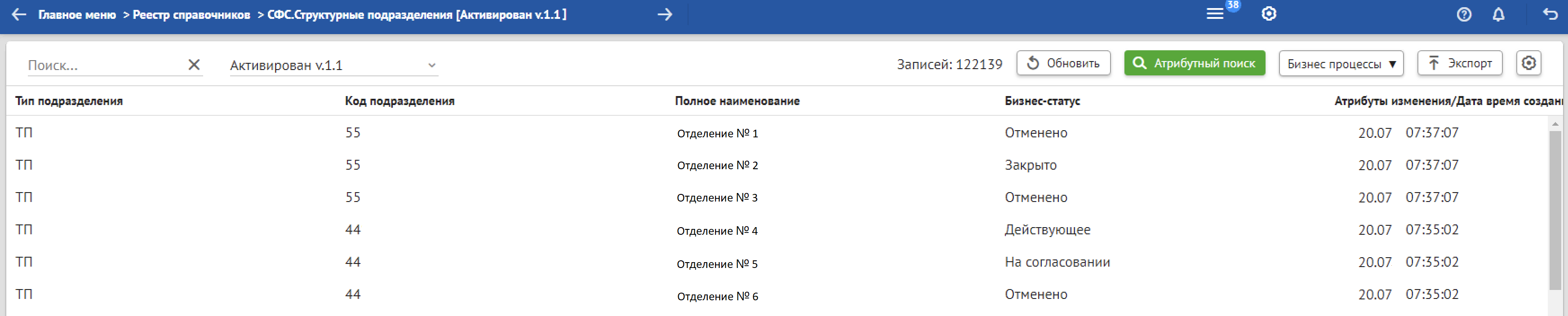1568x316 pixels.
Task: Click the table's vertical scrollbar
Action: [1555, 206]
